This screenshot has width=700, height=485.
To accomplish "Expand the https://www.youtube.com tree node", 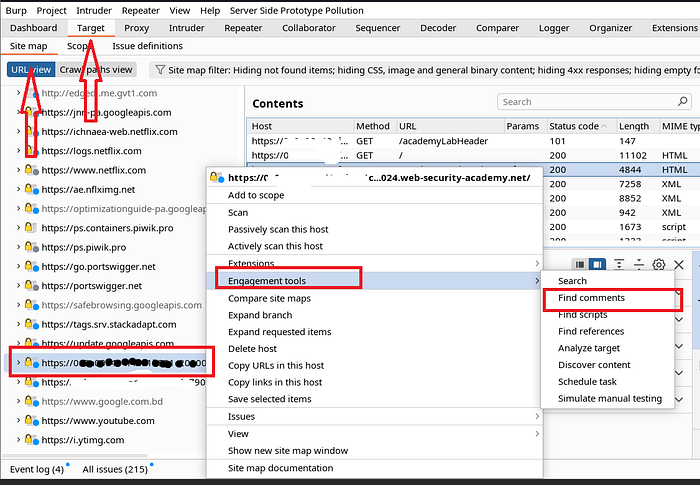I will coord(18,420).
